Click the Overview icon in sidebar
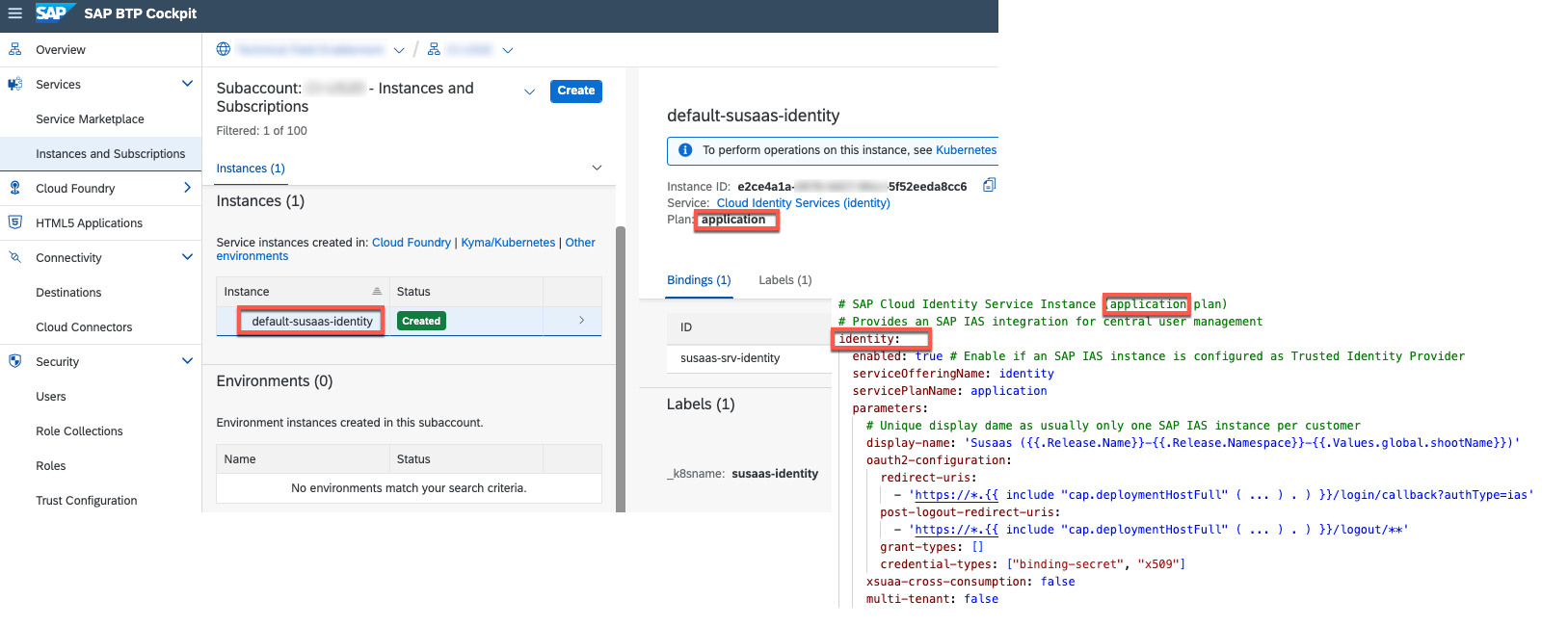 point(15,49)
